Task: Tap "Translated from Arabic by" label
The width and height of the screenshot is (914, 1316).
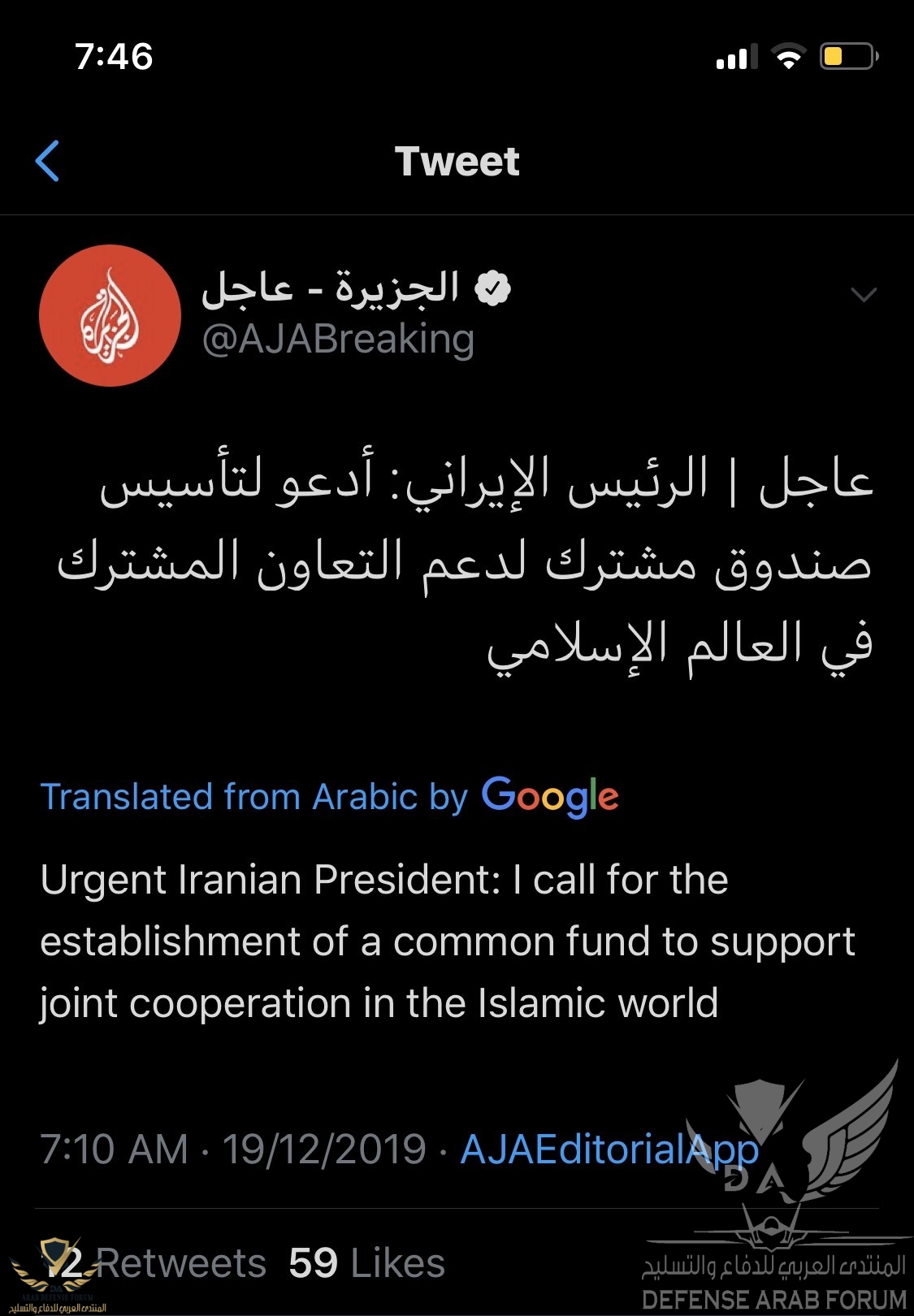Action: 254,797
